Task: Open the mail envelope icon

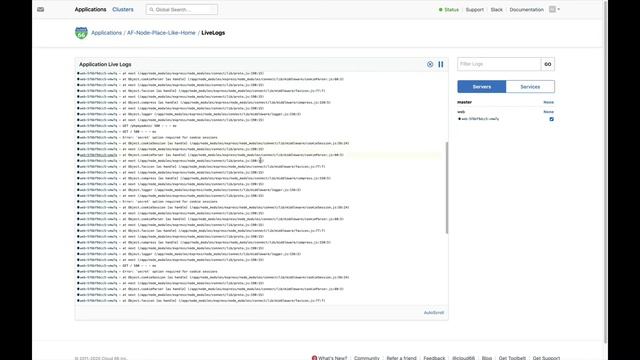Action: coord(40,9)
